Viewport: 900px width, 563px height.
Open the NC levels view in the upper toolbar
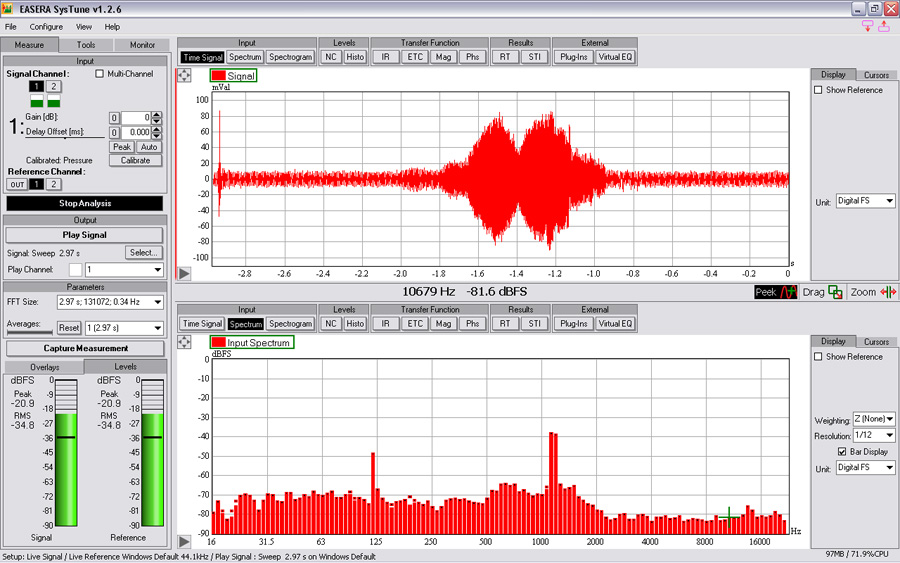point(331,57)
